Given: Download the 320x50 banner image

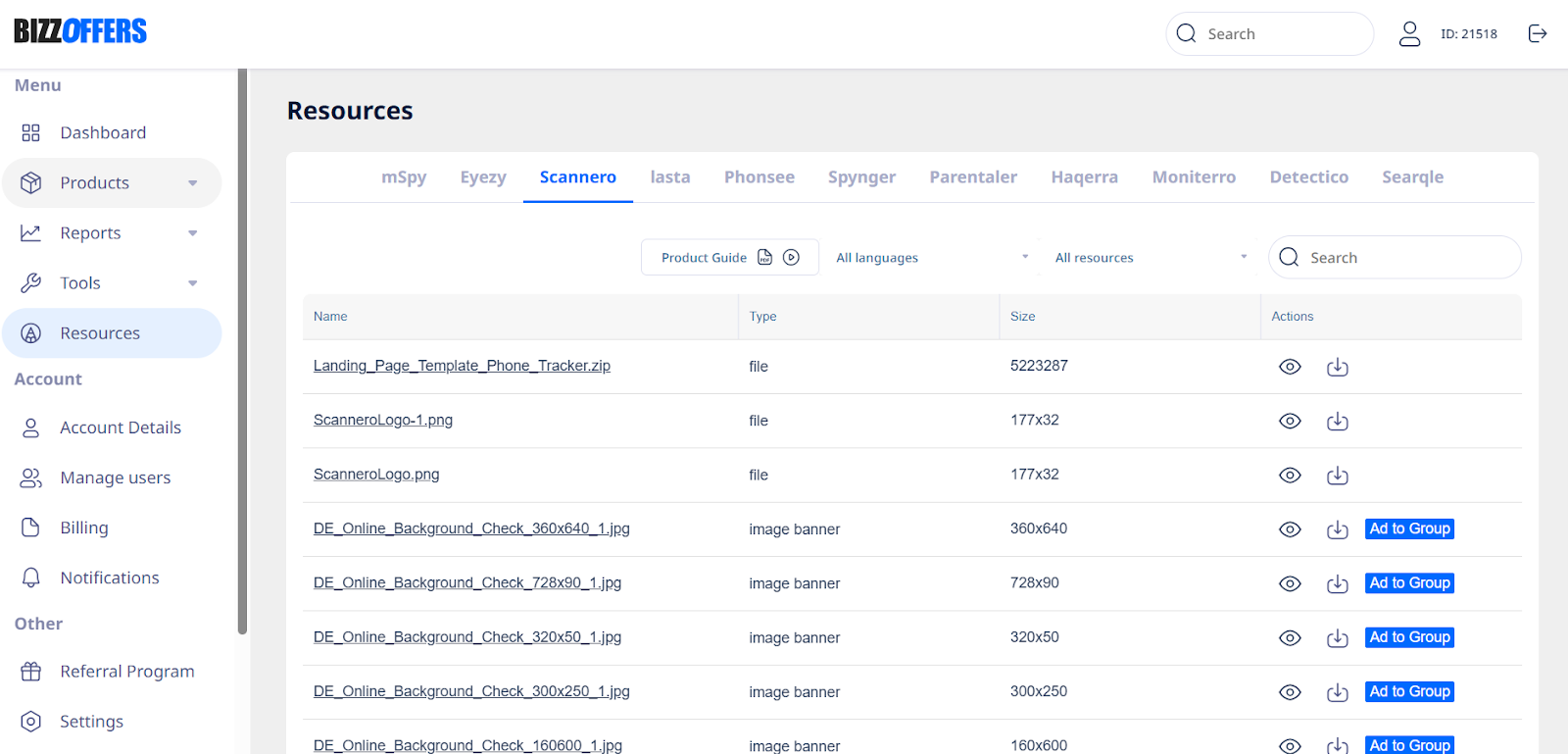Looking at the screenshot, I should point(1338,638).
